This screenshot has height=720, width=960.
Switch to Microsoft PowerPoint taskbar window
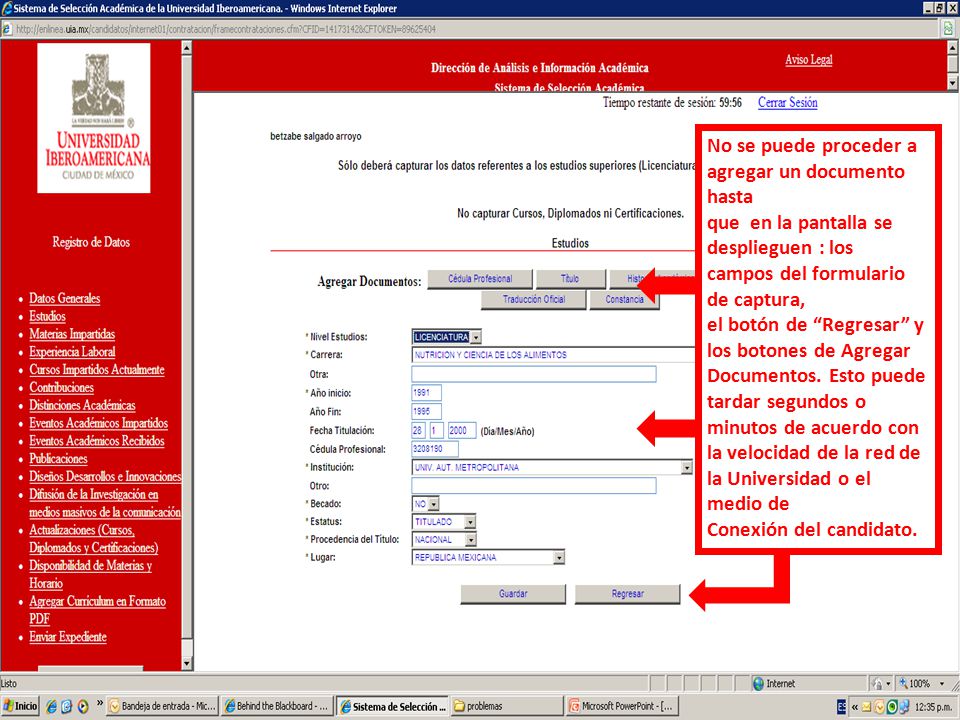(x=623, y=706)
